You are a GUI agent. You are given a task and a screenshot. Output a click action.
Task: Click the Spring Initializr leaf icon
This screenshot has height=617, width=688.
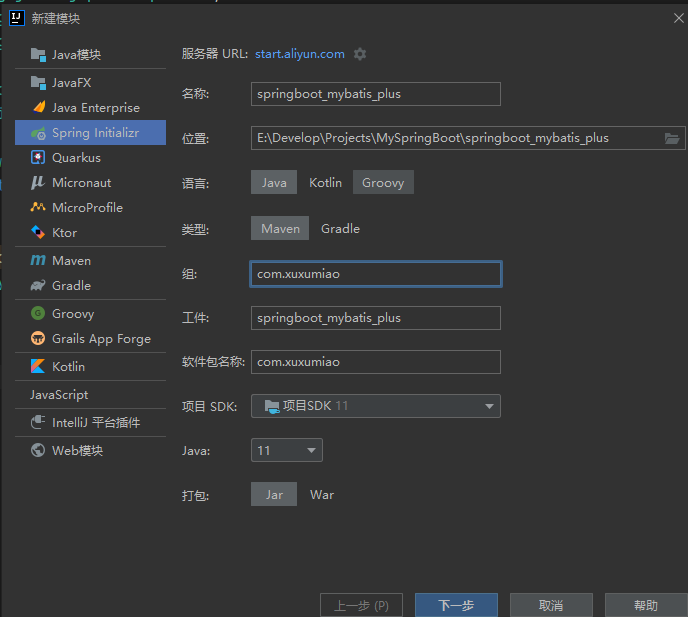pos(38,133)
